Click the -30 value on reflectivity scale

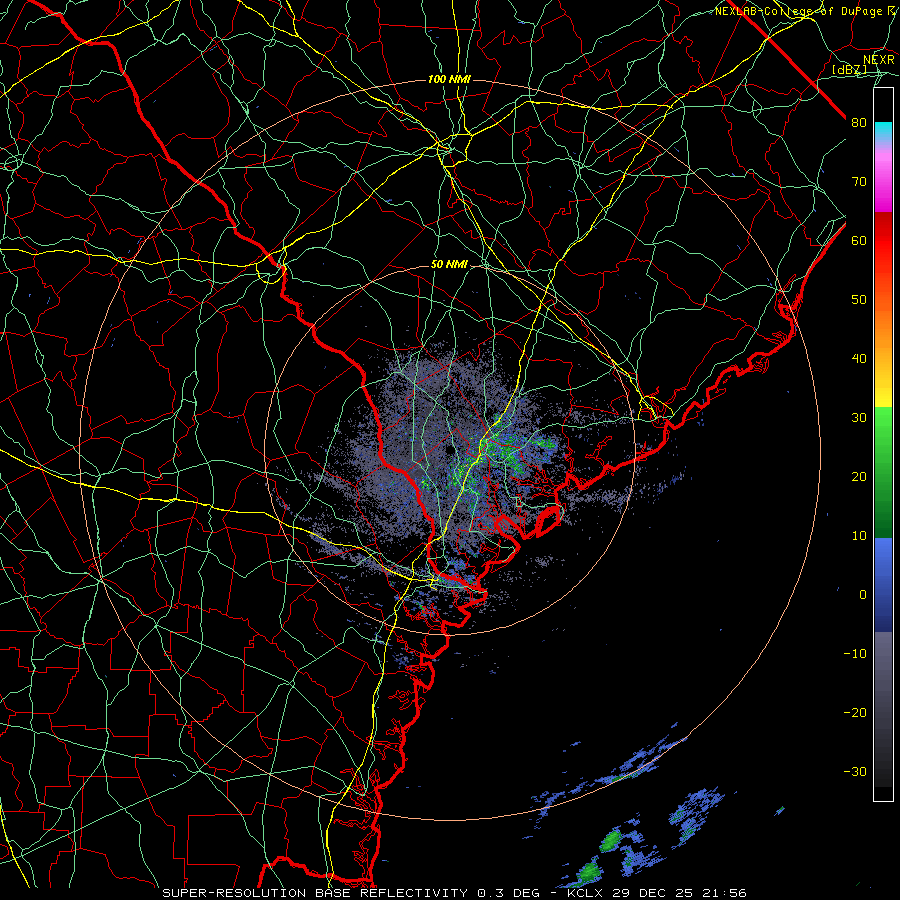855,772
